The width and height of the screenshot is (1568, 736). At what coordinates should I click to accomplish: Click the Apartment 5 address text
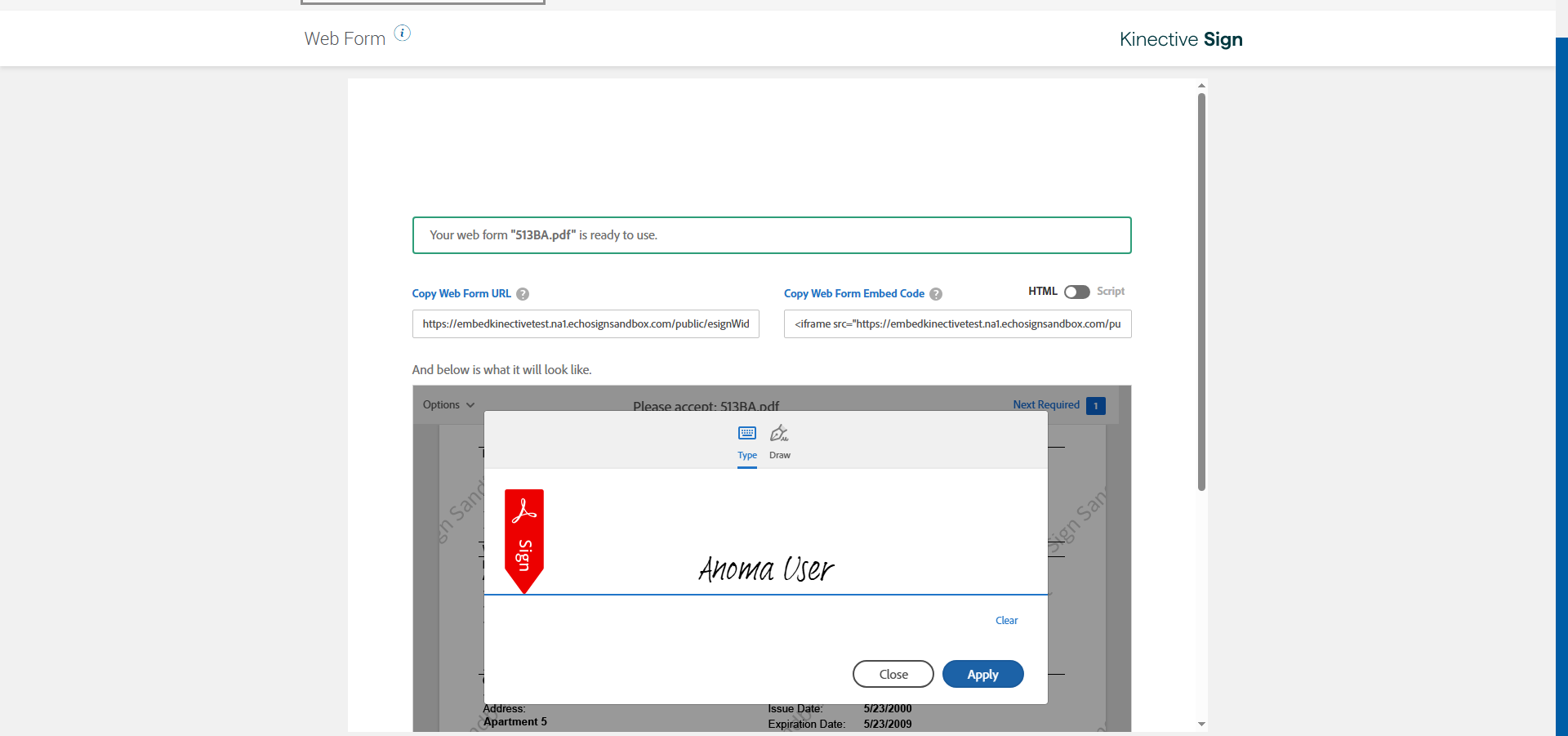pyautogui.click(x=515, y=722)
